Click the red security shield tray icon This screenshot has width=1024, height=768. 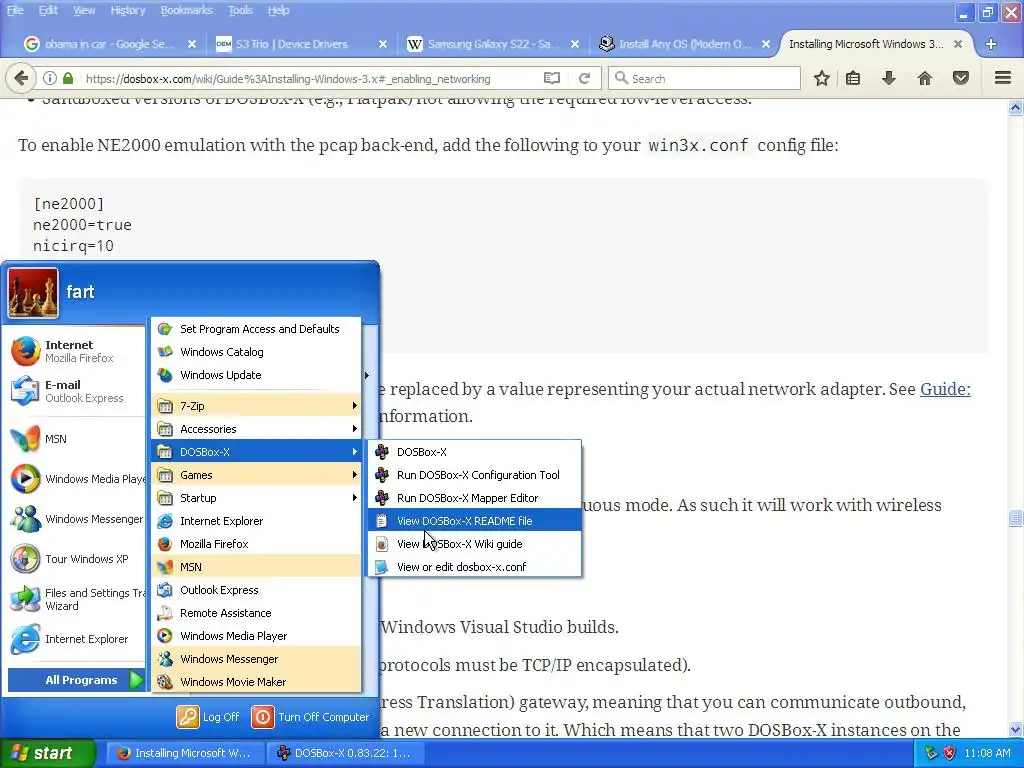(x=949, y=753)
